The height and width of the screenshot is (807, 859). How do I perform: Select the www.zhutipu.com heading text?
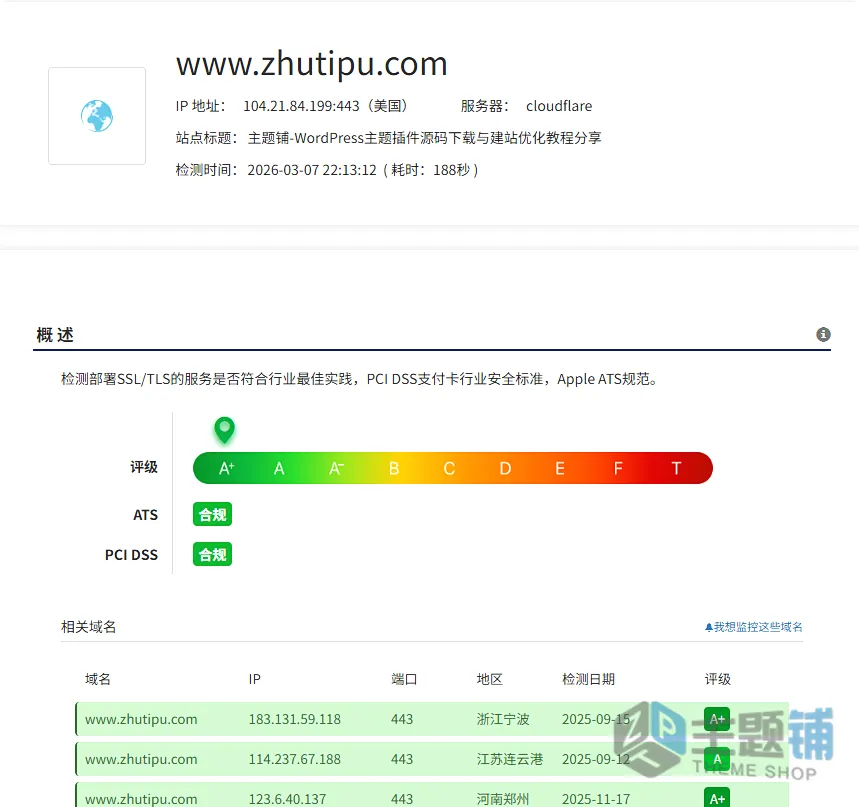point(312,64)
